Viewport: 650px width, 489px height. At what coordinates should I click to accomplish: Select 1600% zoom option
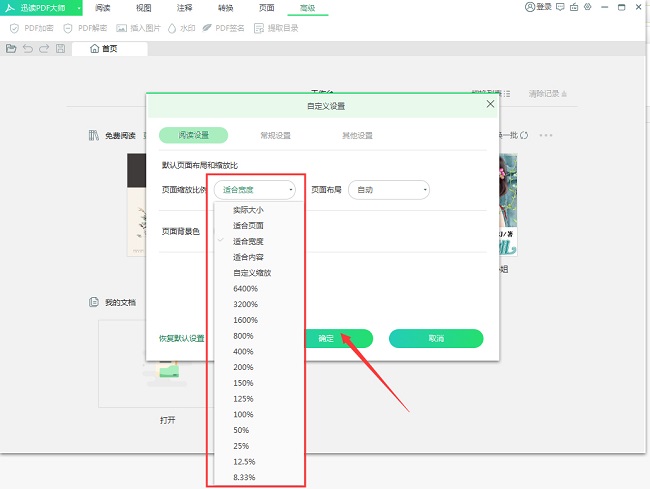click(x=259, y=320)
